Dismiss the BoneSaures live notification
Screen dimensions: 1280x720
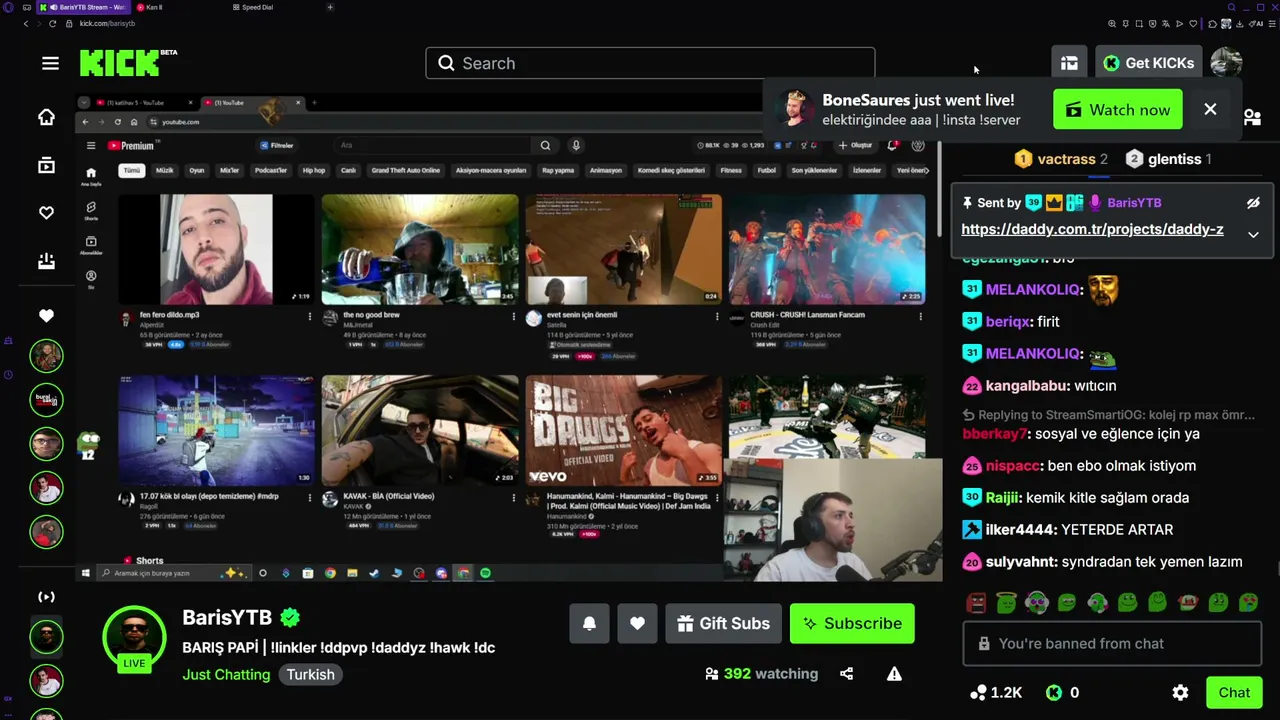[x=1210, y=109]
